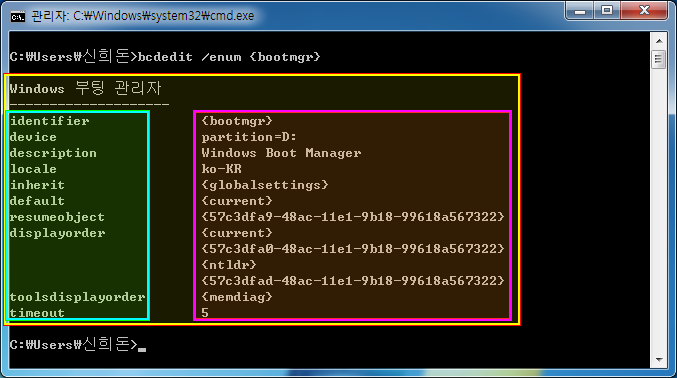Click the GUID starting 57c3dfa0
The image size is (677, 378).
click(x=353, y=249)
